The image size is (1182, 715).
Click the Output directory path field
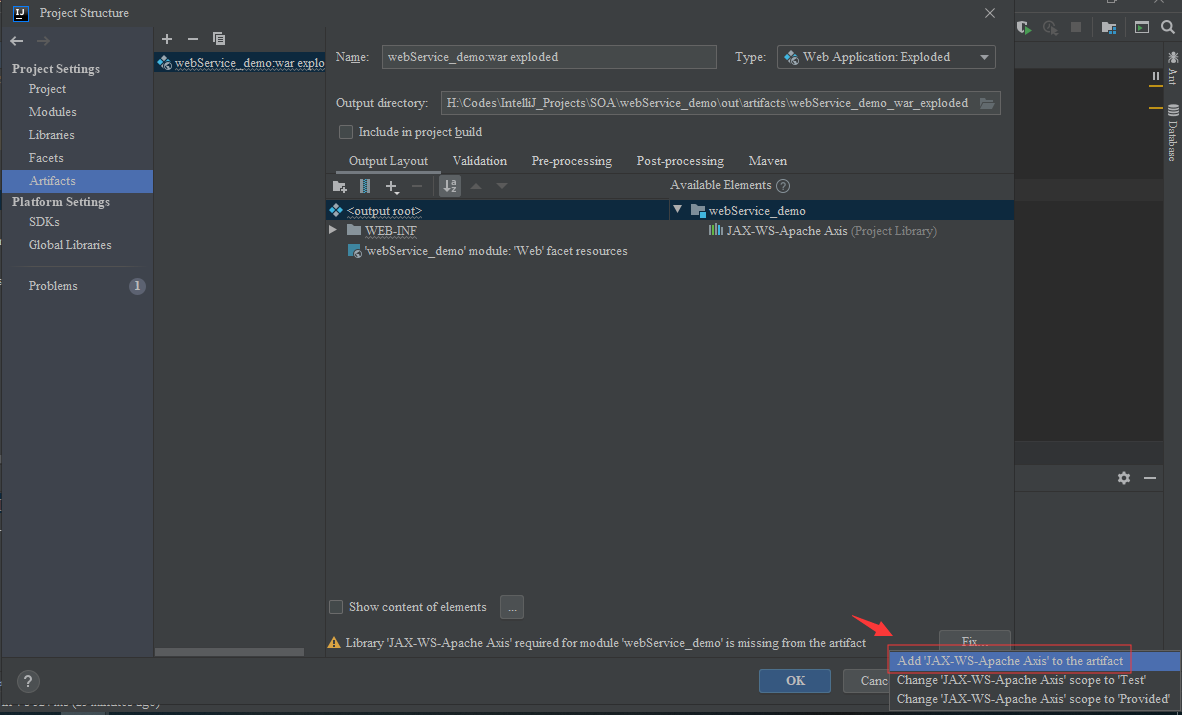click(707, 103)
